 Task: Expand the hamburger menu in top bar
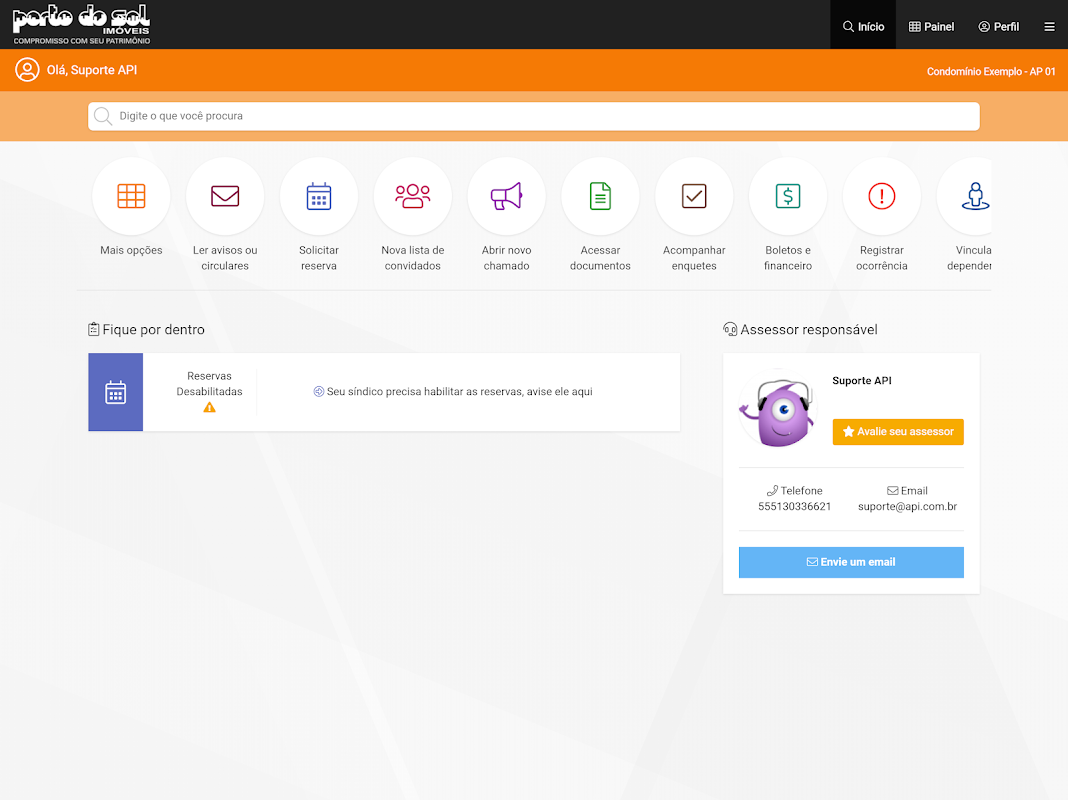(x=1049, y=27)
